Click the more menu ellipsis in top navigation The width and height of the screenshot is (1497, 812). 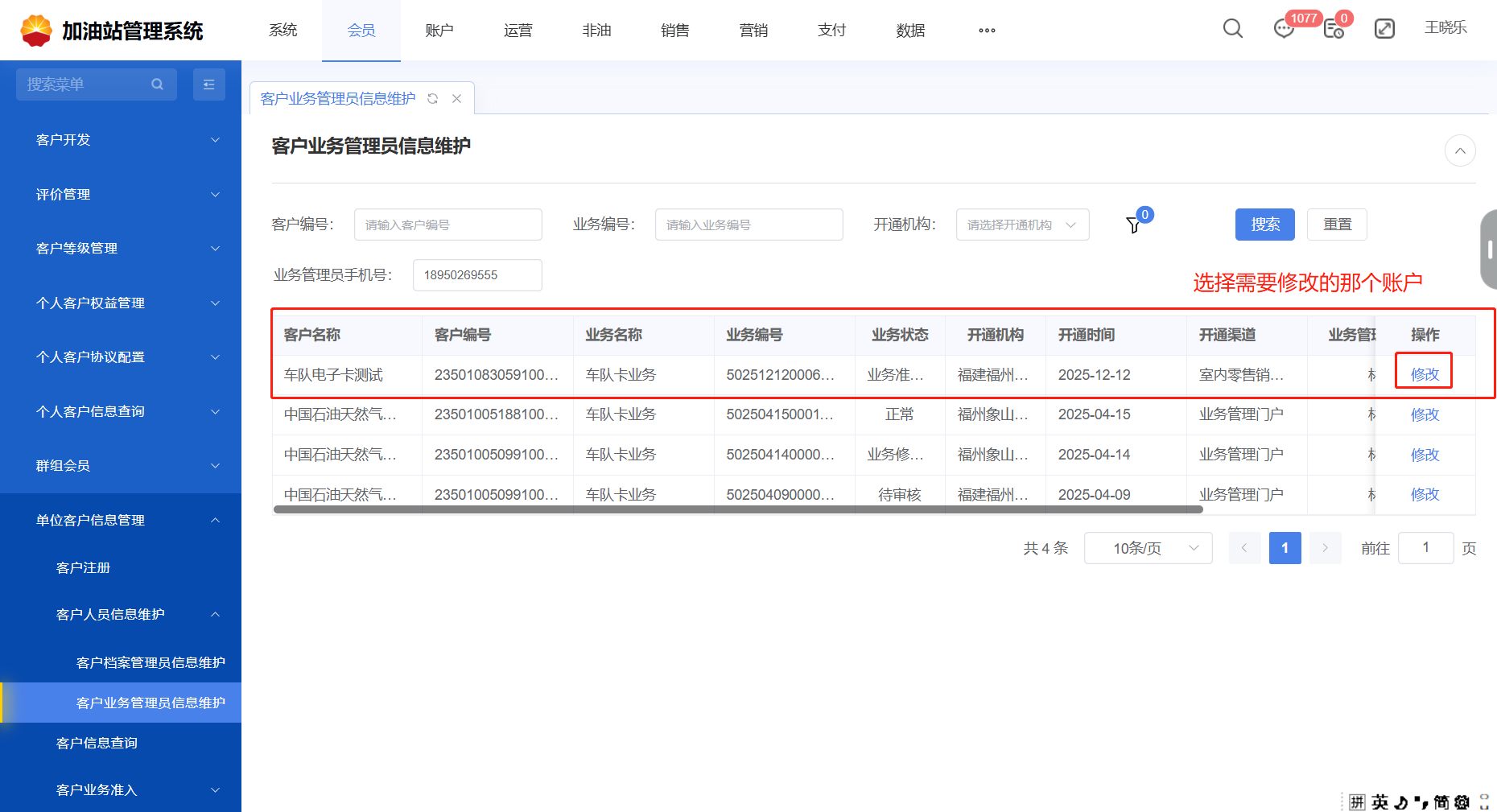[987, 31]
